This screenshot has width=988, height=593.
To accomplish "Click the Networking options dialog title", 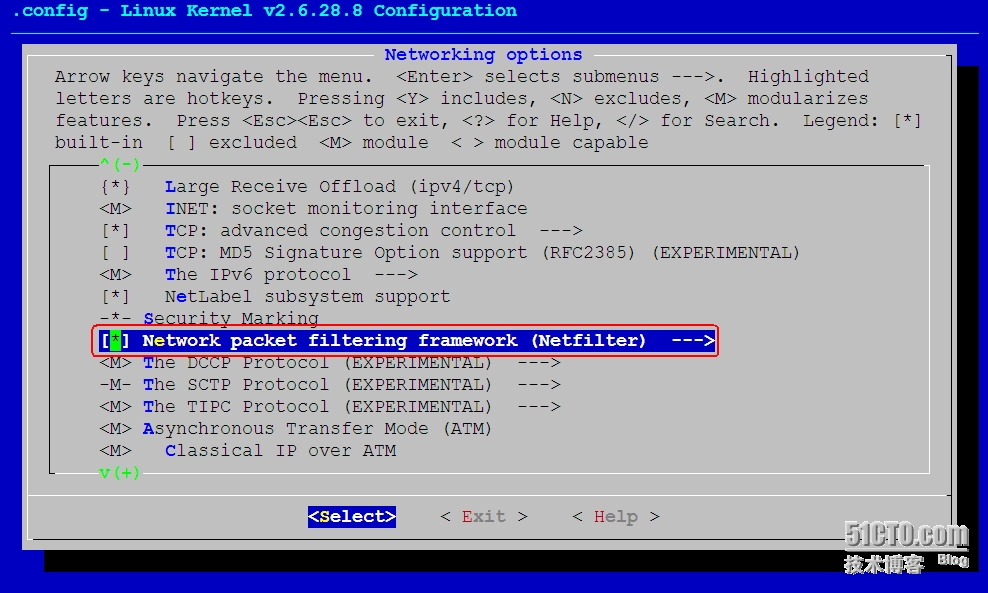I will (x=483, y=55).
